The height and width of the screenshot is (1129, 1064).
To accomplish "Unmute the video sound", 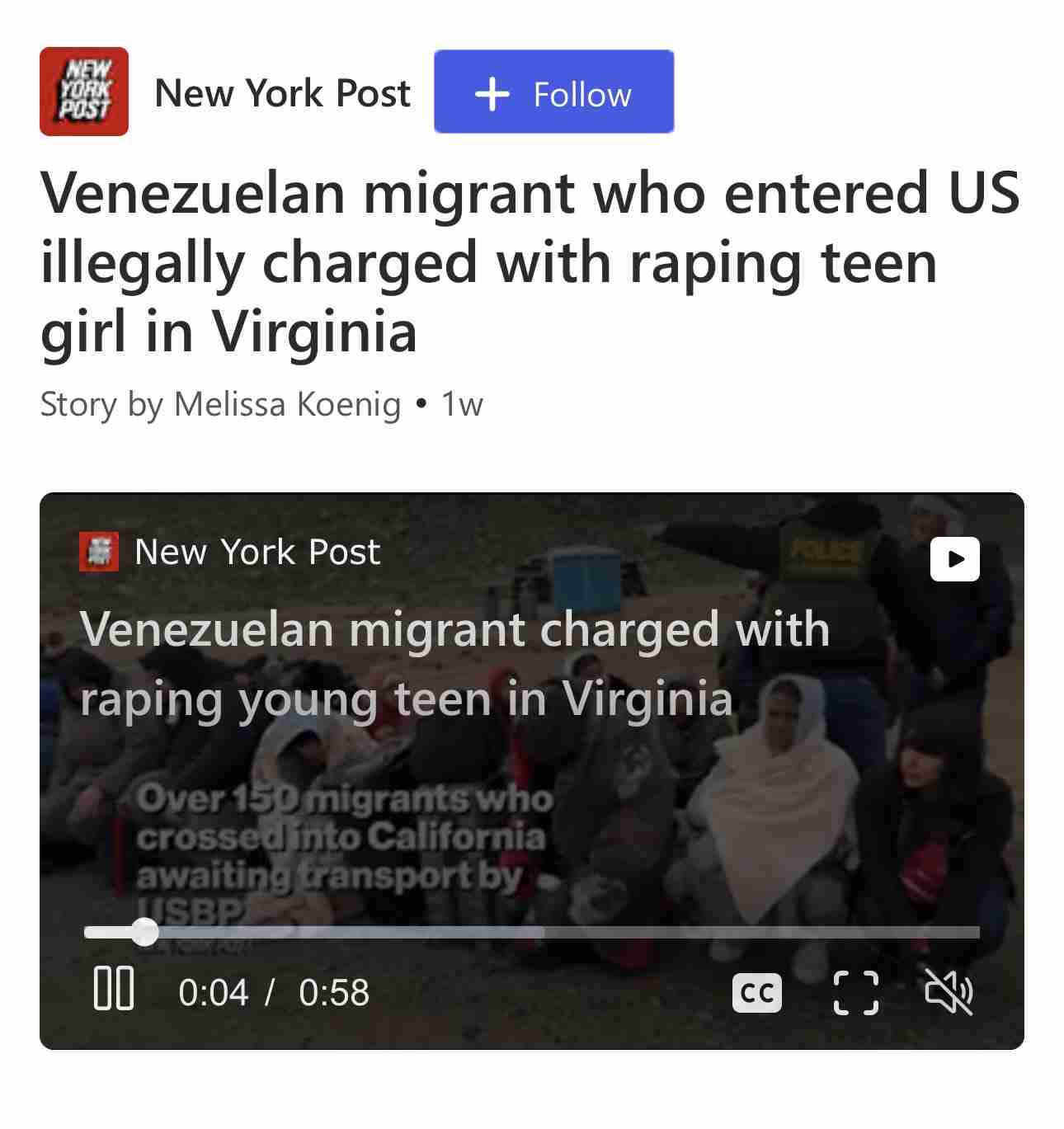I will 949,991.
